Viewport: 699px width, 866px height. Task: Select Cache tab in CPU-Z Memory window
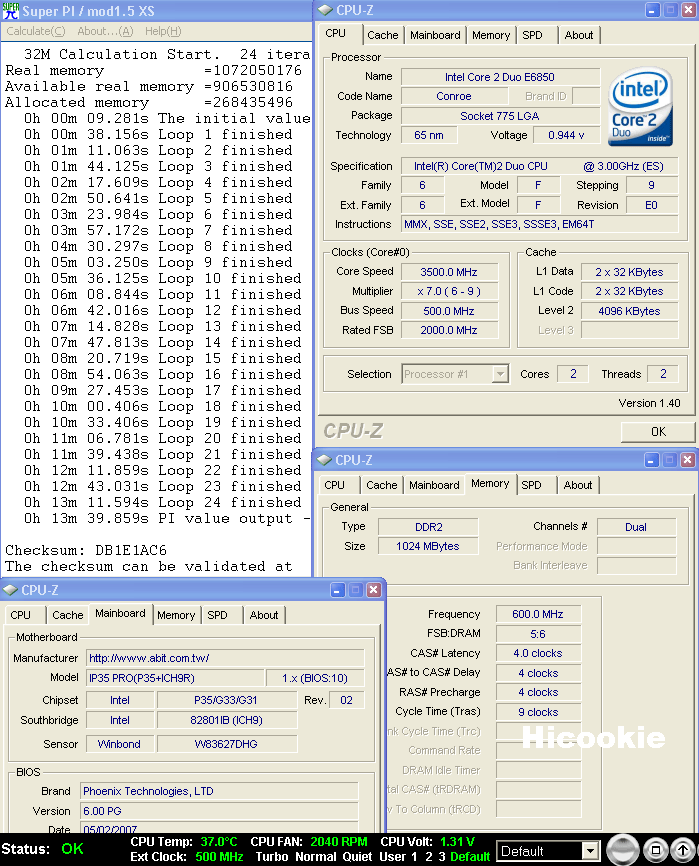click(x=382, y=485)
